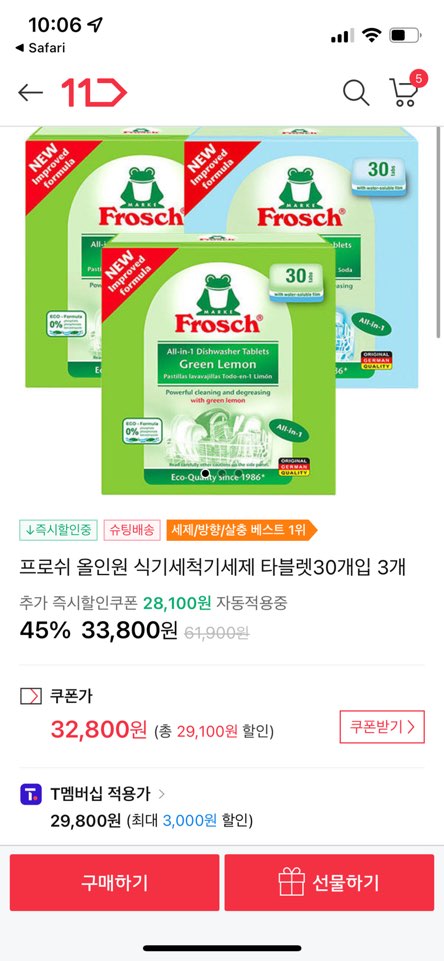Viewport: 444px width, 961px height.
Task: Tap the 선물하기 gift button
Action: pos(329,883)
